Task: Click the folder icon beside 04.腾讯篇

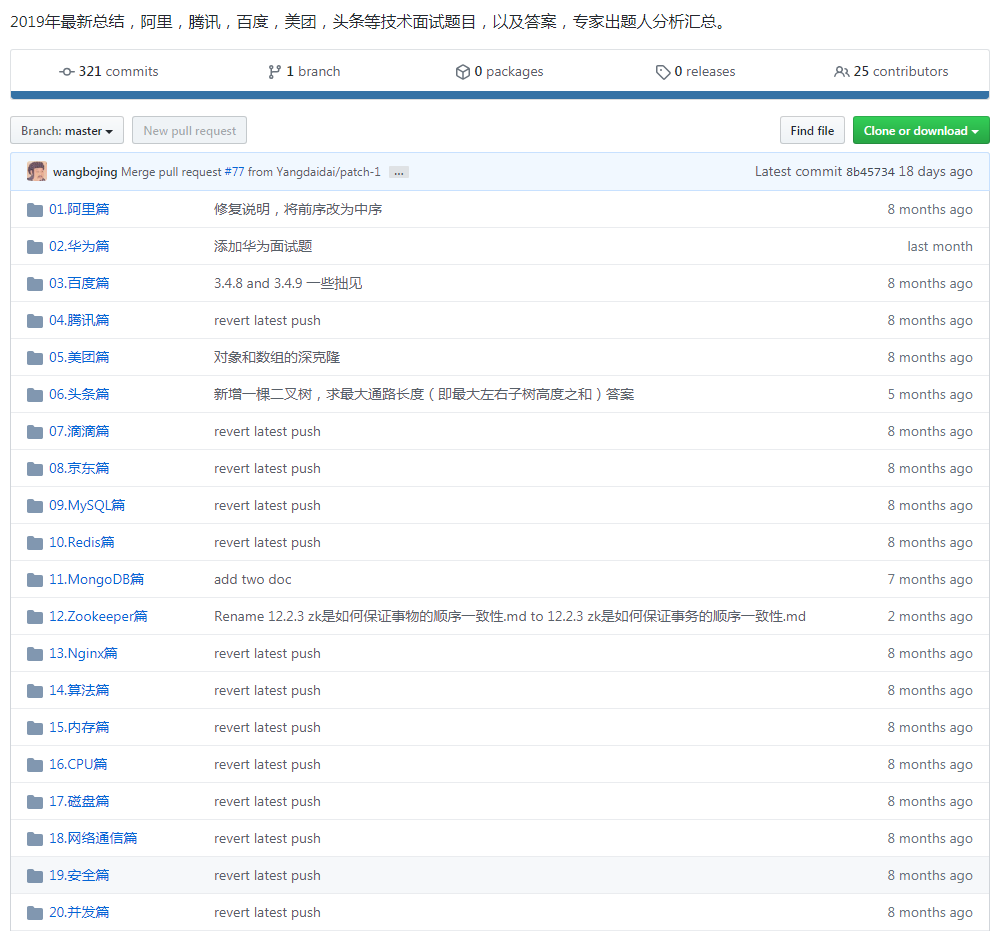Action: pos(35,321)
